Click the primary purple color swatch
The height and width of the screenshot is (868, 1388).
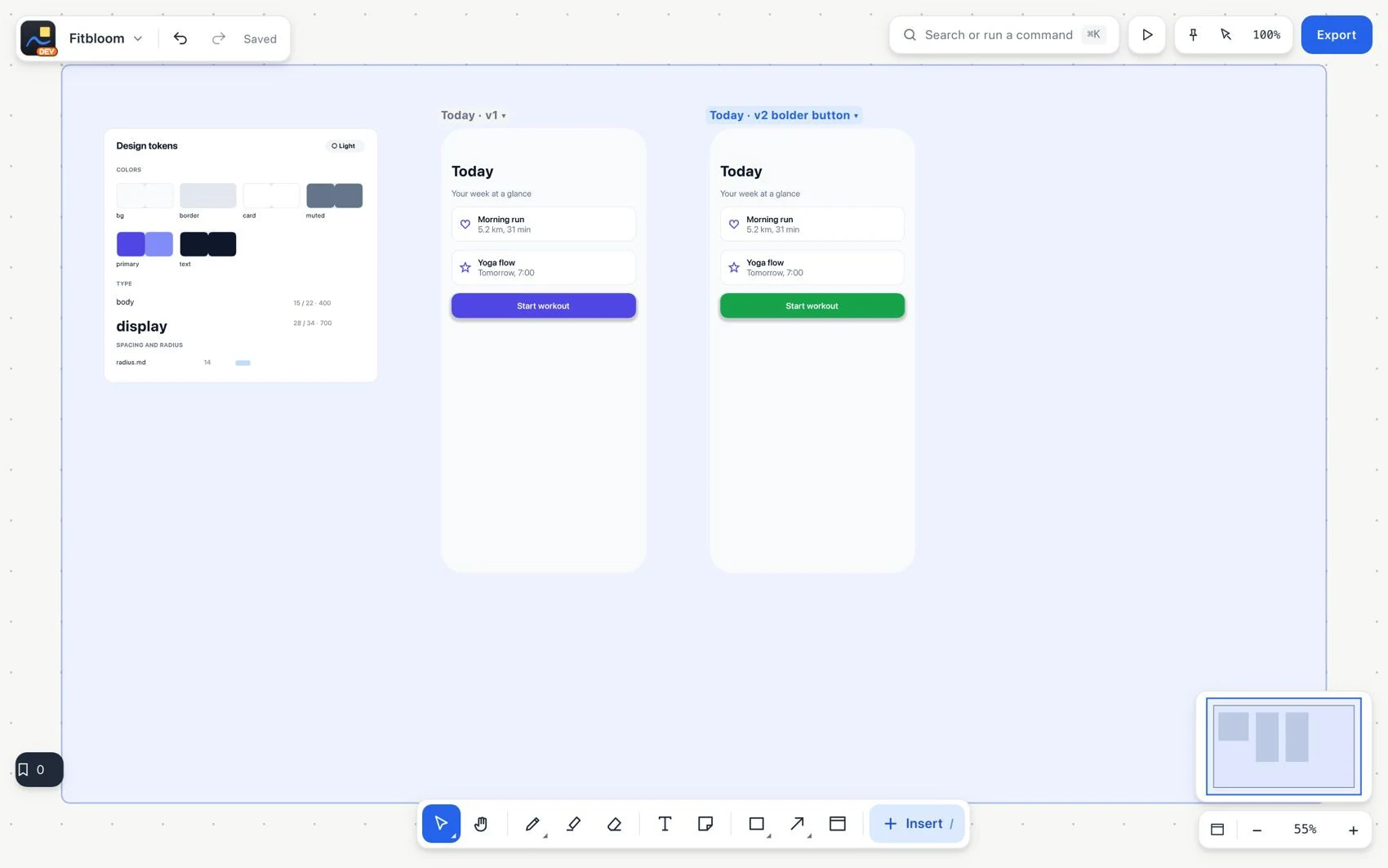[145, 243]
